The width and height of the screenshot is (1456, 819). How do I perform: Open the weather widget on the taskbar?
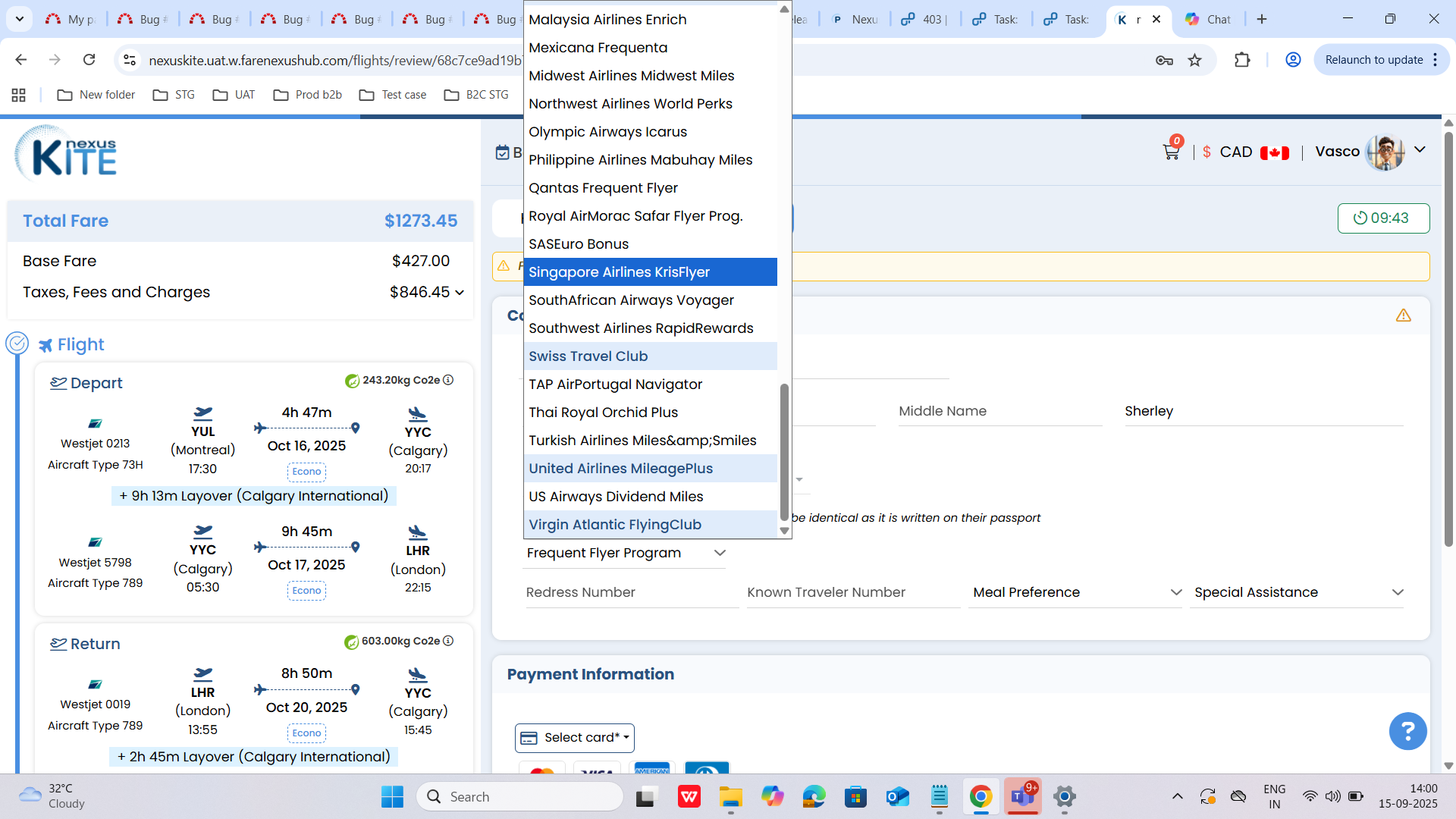click(52, 796)
